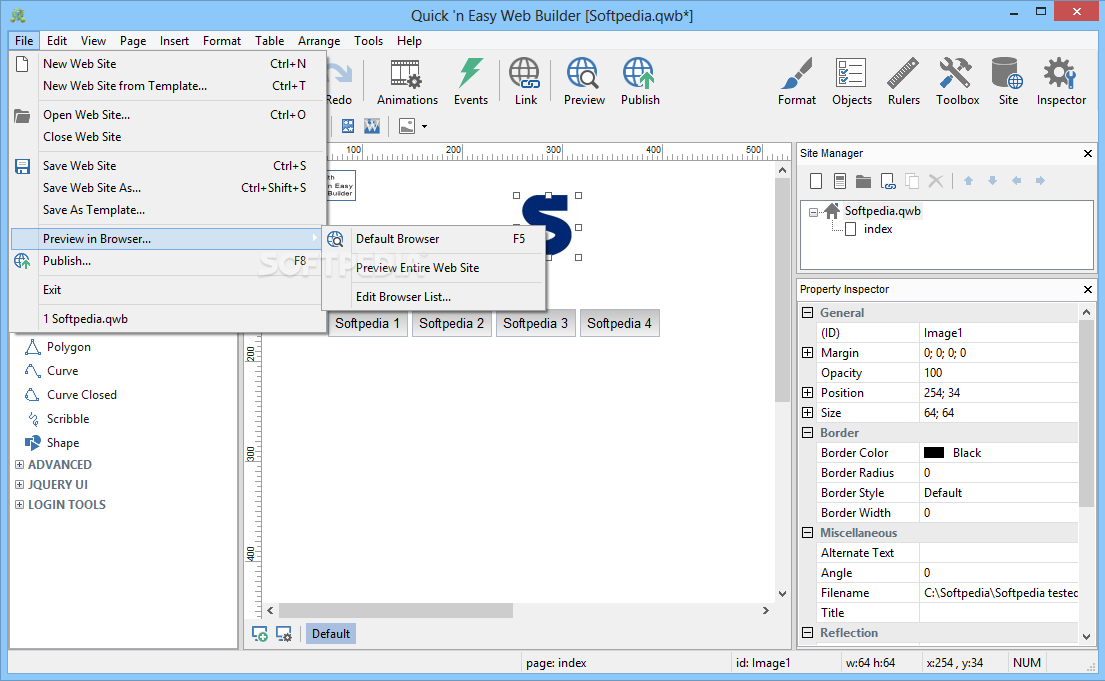Viewport: 1105px width, 681px height.
Task: Collapse the Reflection property group
Action: 808,633
